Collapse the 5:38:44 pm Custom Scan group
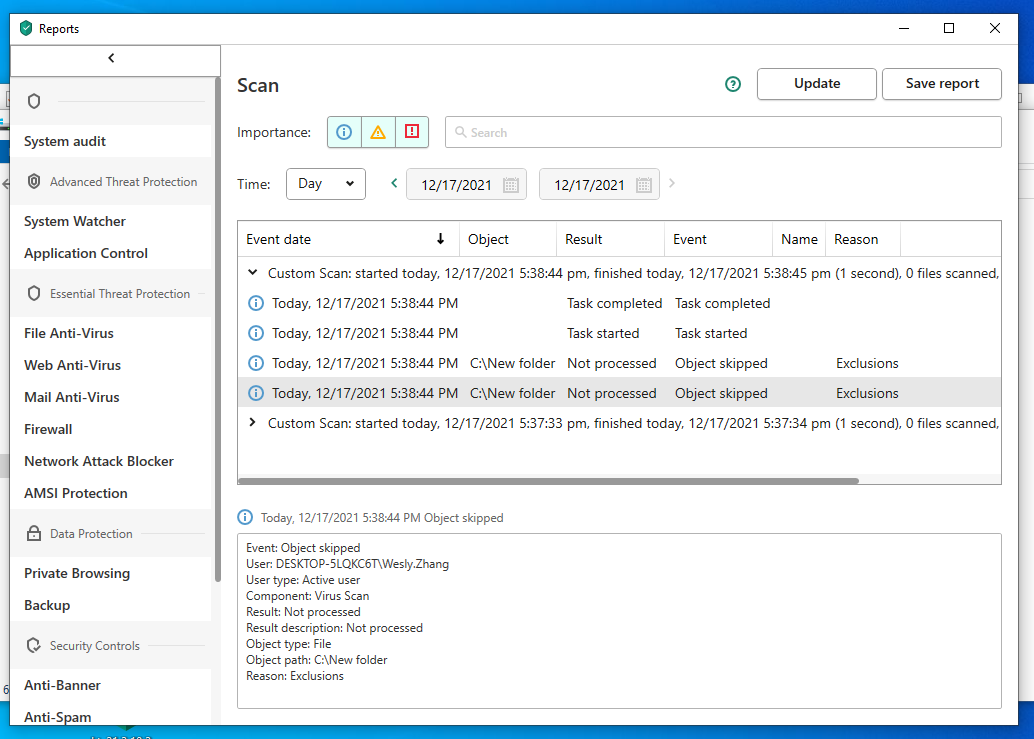The width and height of the screenshot is (1034, 739). (x=253, y=273)
